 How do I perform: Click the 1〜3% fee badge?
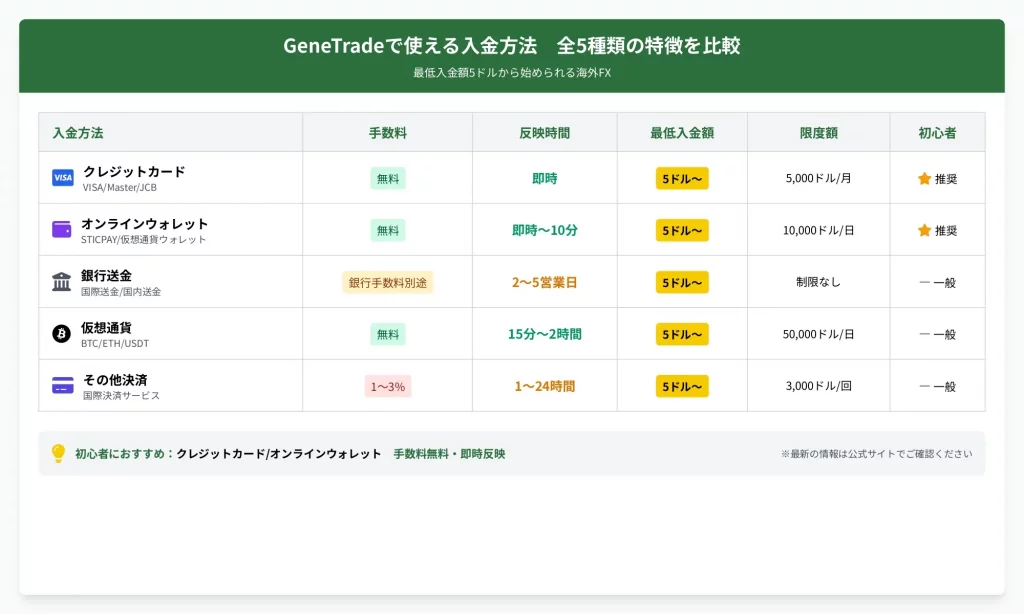[387, 387]
